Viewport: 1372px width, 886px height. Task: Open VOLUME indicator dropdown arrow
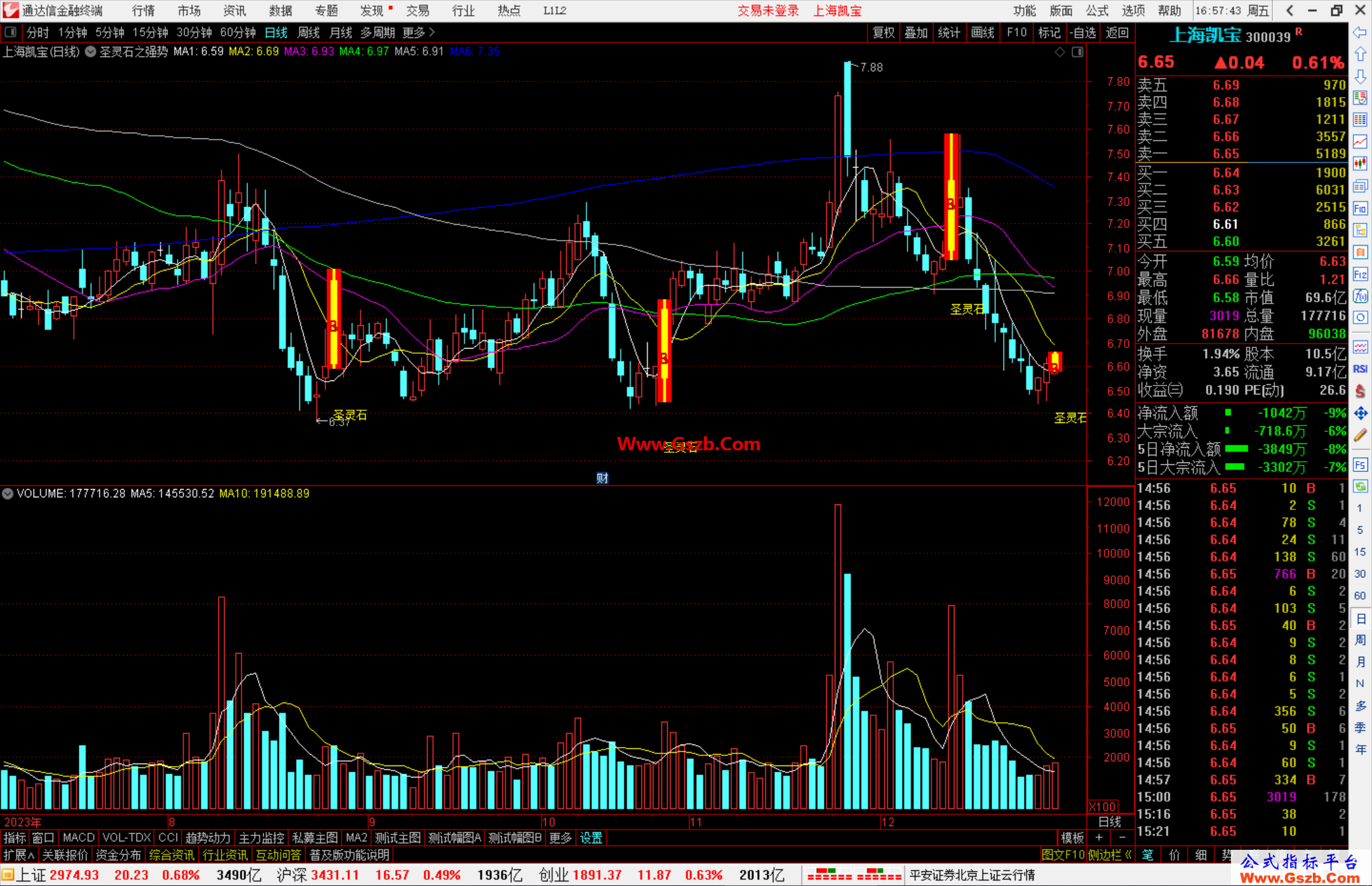click(x=8, y=493)
